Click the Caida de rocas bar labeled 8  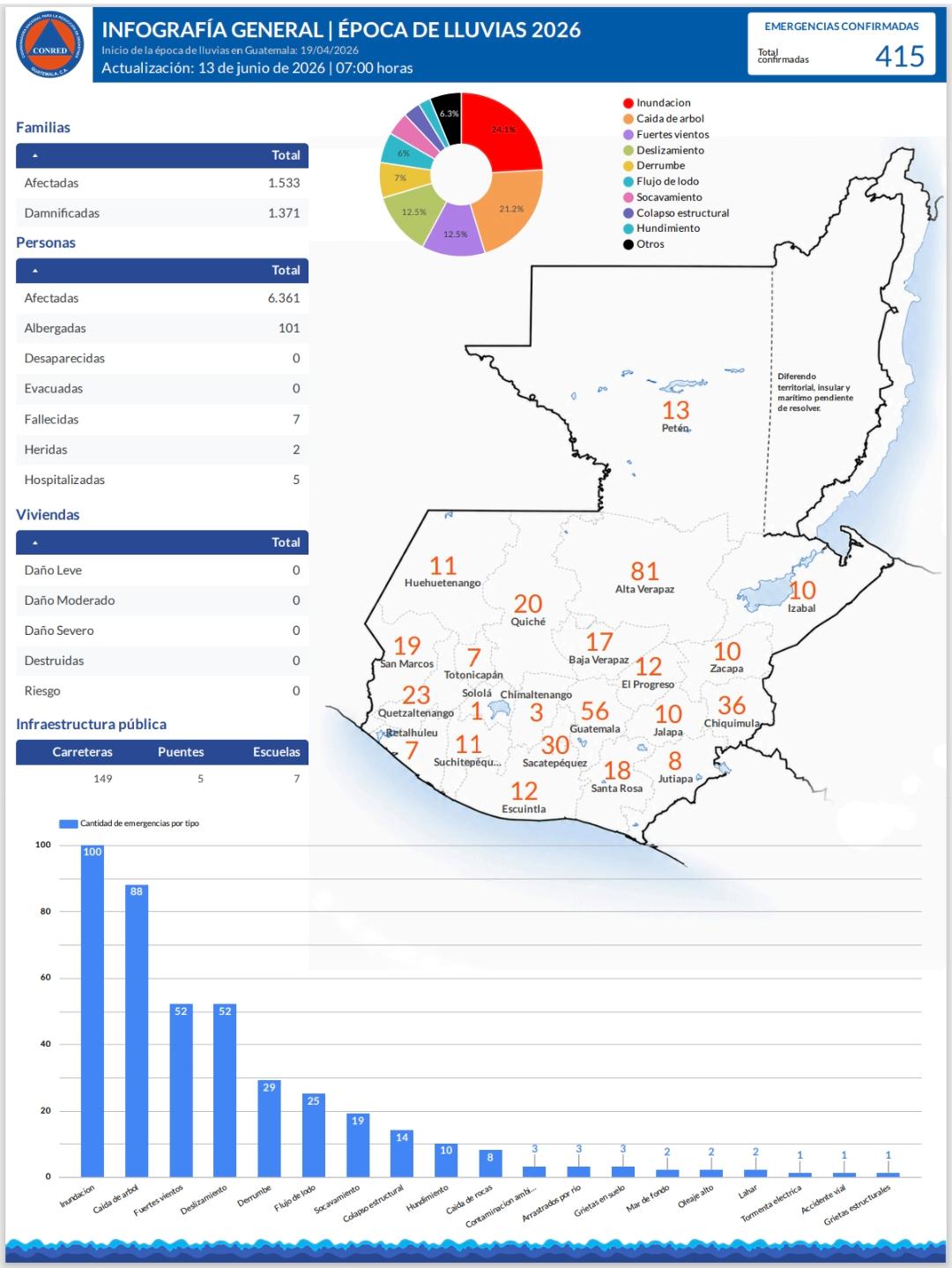pos(490,1163)
